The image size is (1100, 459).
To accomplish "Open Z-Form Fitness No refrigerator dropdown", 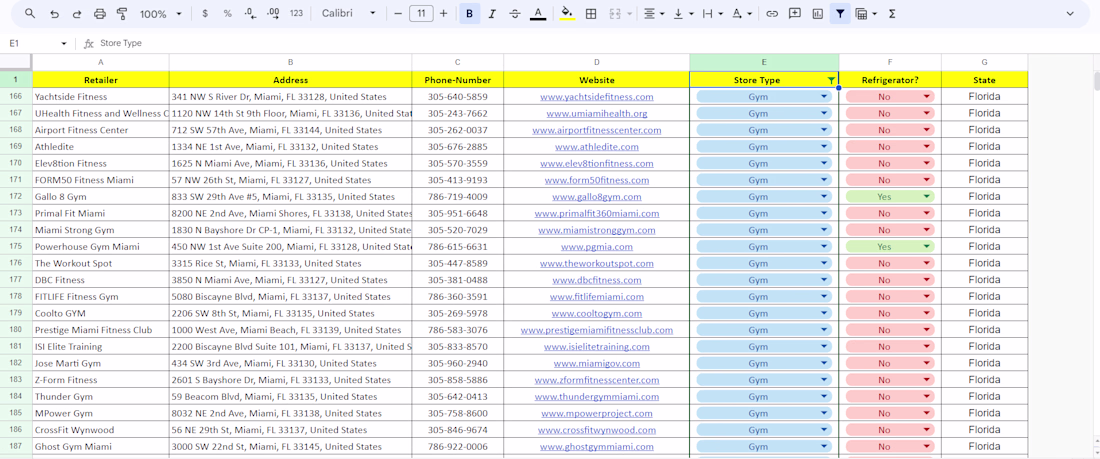I will point(927,380).
